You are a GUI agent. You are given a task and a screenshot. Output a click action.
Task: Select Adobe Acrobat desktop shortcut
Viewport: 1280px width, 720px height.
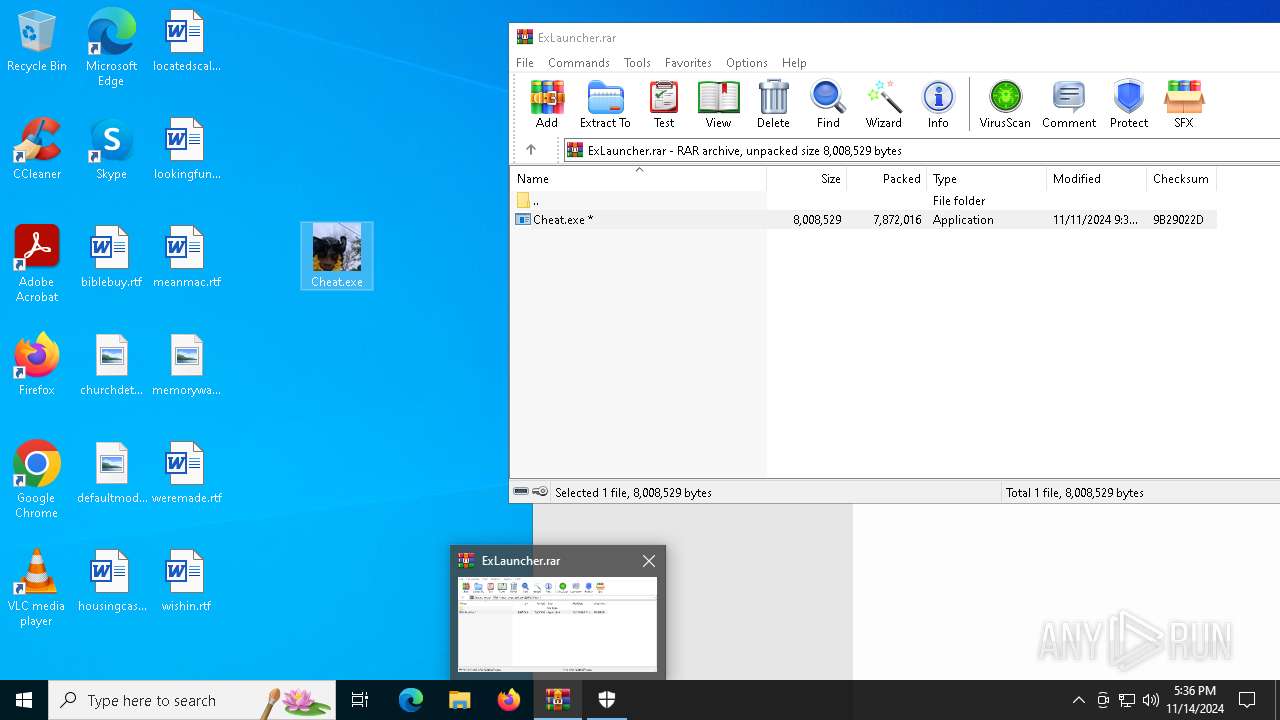tap(37, 264)
